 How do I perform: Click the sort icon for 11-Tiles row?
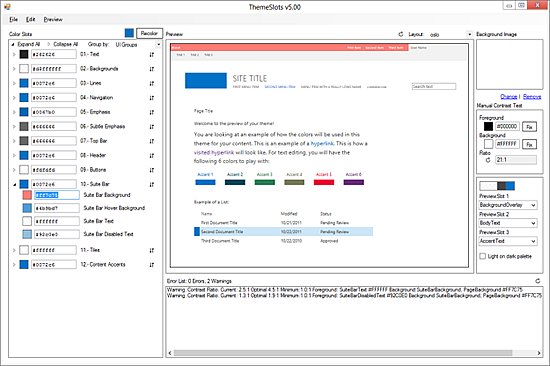152,251
